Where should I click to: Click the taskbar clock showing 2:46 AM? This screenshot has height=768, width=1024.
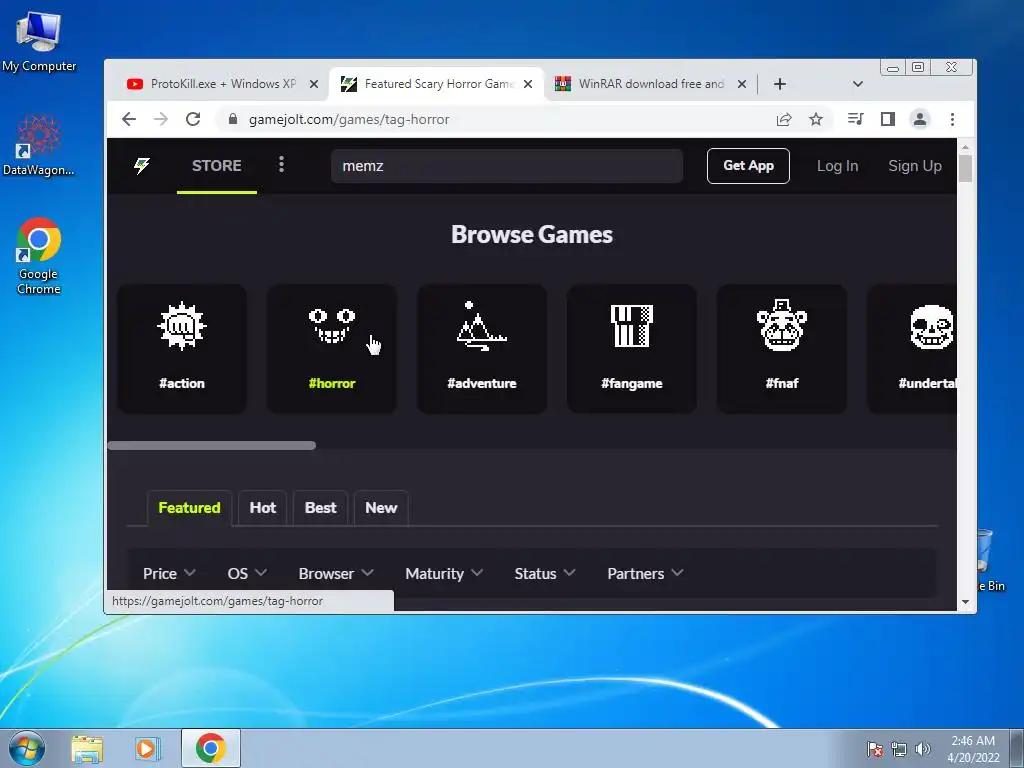tap(973, 748)
